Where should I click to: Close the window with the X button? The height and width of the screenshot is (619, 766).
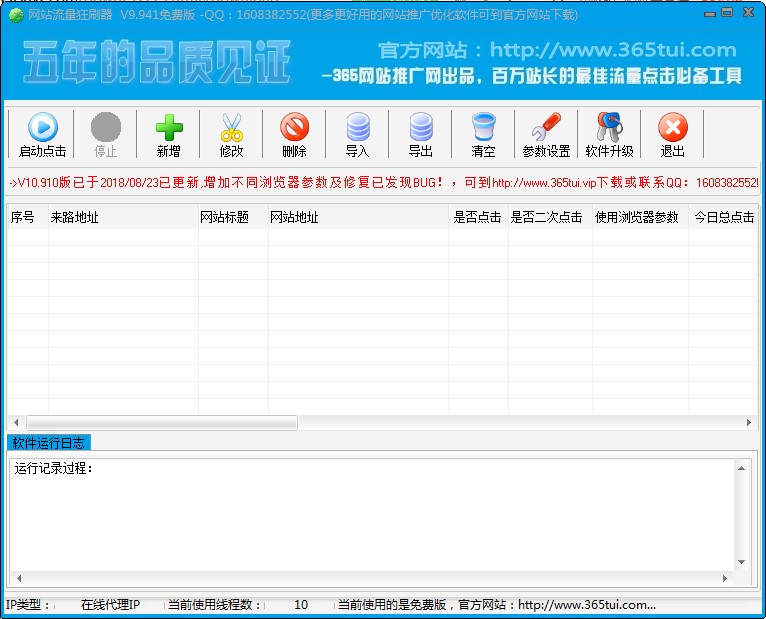point(748,12)
